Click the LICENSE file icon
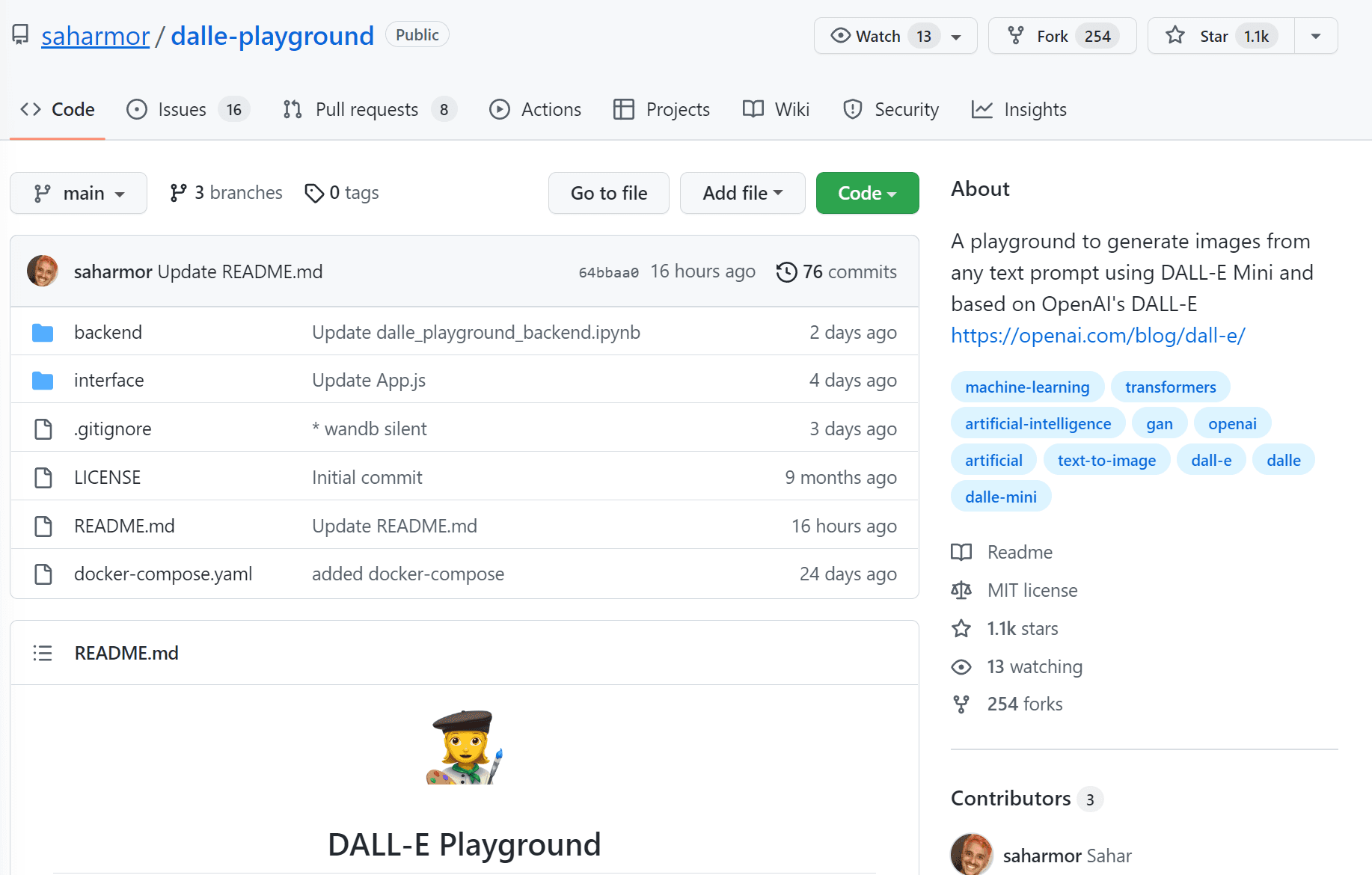Viewport: 1372px width, 875px height. pyautogui.click(x=43, y=477)
